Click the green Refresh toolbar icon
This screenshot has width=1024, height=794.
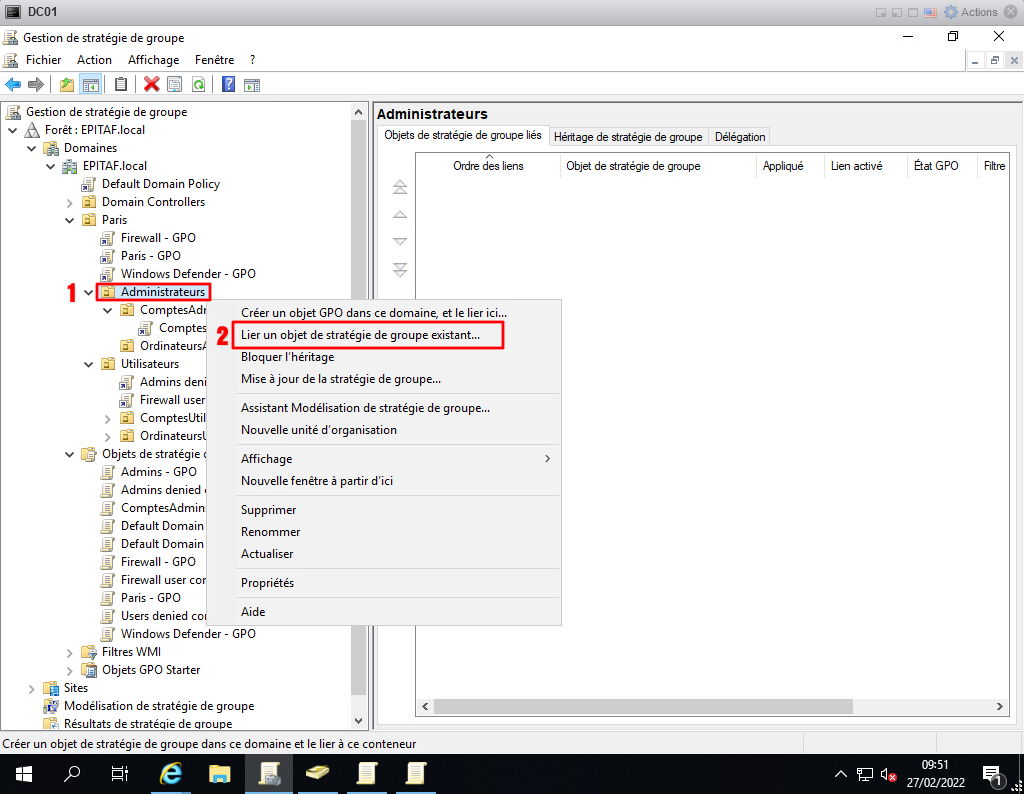[x=198, y=85]
